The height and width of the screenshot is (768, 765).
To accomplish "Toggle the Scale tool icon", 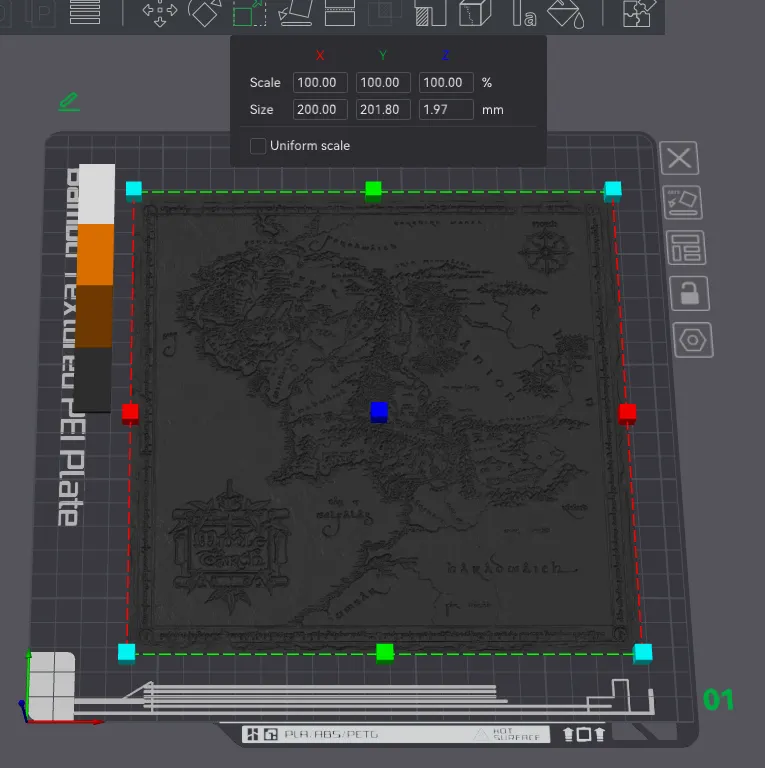I will (249, 13).
